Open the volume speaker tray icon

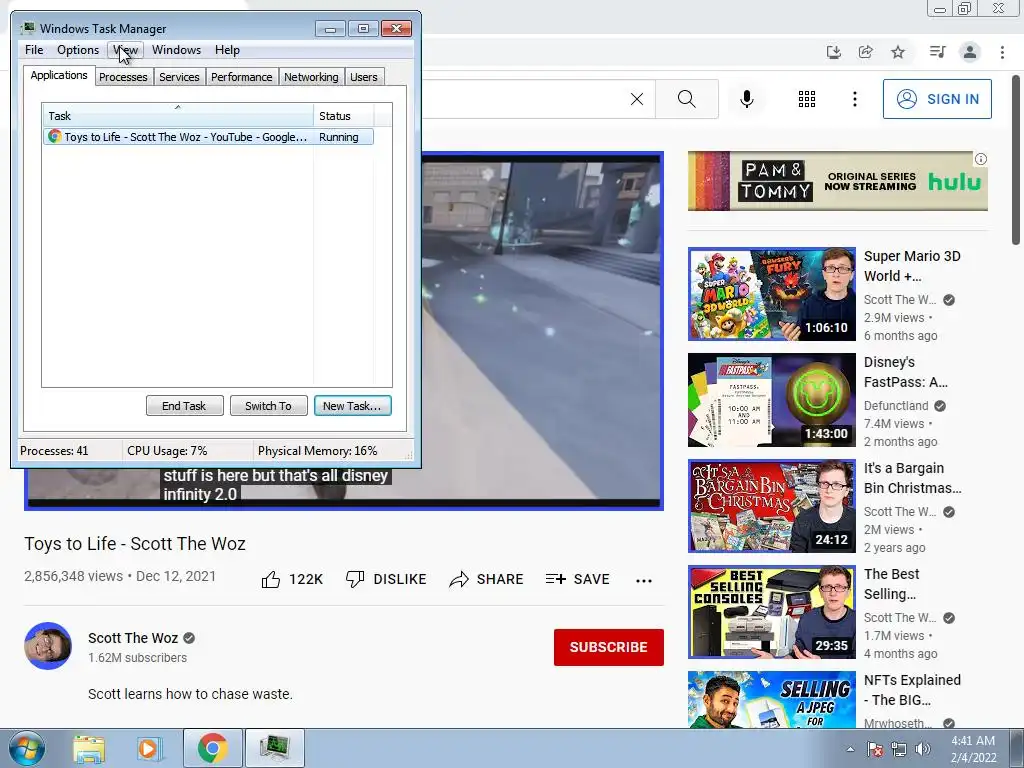pos(922,749)
